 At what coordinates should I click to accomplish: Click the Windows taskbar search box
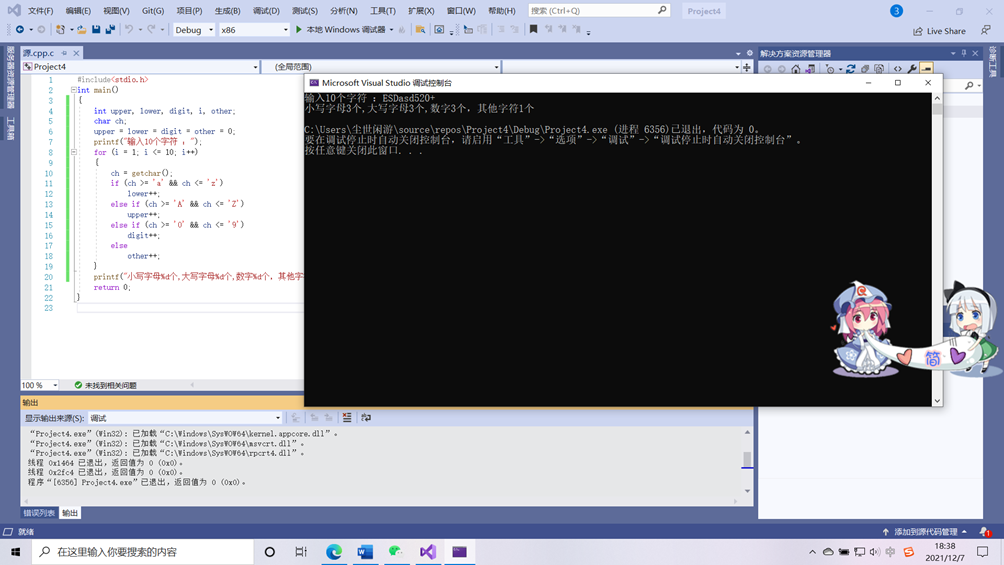click(142, 552)
